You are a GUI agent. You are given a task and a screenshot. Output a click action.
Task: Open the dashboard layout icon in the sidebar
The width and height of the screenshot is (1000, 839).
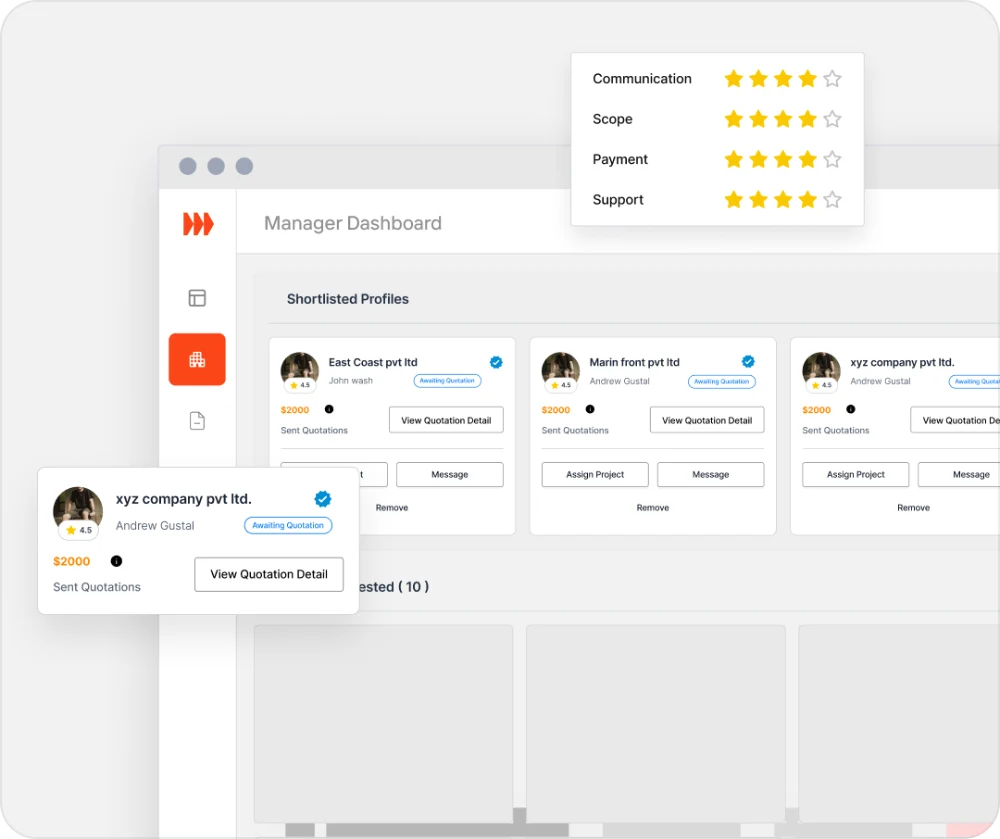(196, 297)
